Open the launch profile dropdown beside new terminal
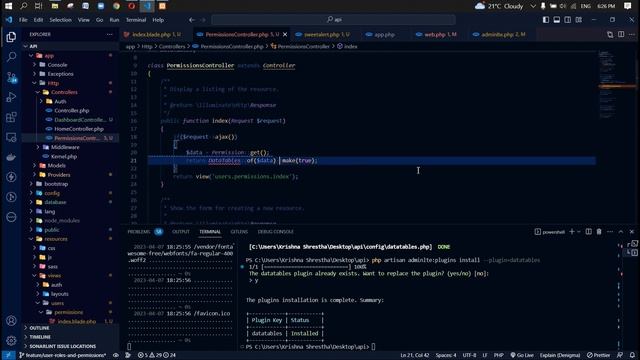This screenshot has height=360, width=640. pos(578,232)
